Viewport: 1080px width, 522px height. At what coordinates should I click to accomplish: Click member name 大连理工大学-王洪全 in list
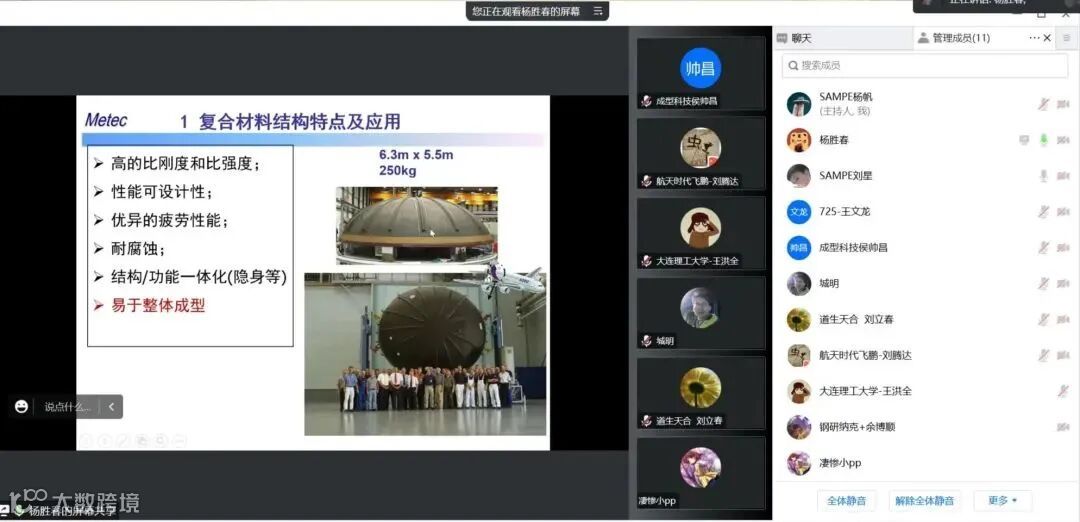click(866, 390)
